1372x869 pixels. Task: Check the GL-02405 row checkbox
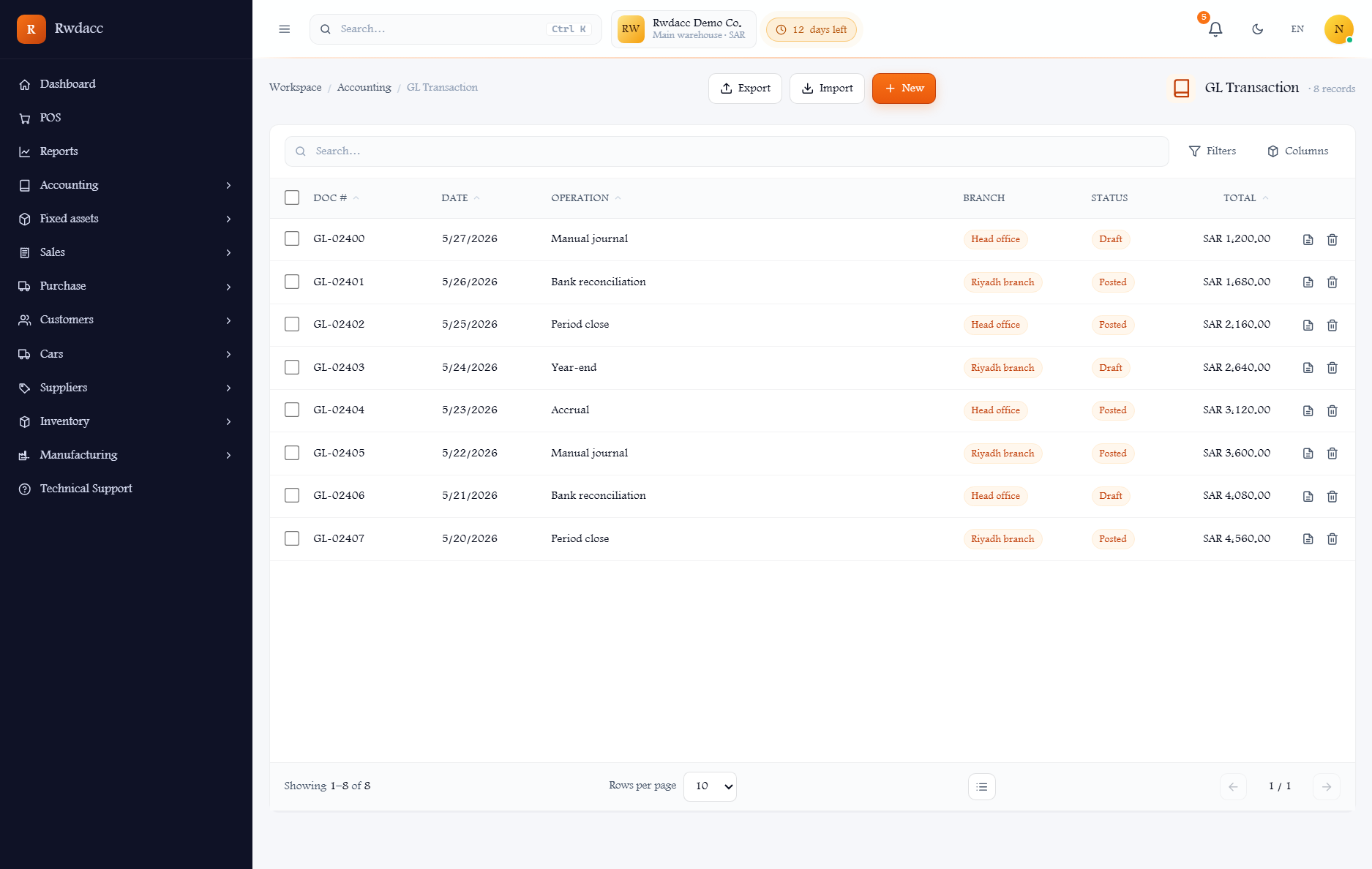click(x=292, y=453)
